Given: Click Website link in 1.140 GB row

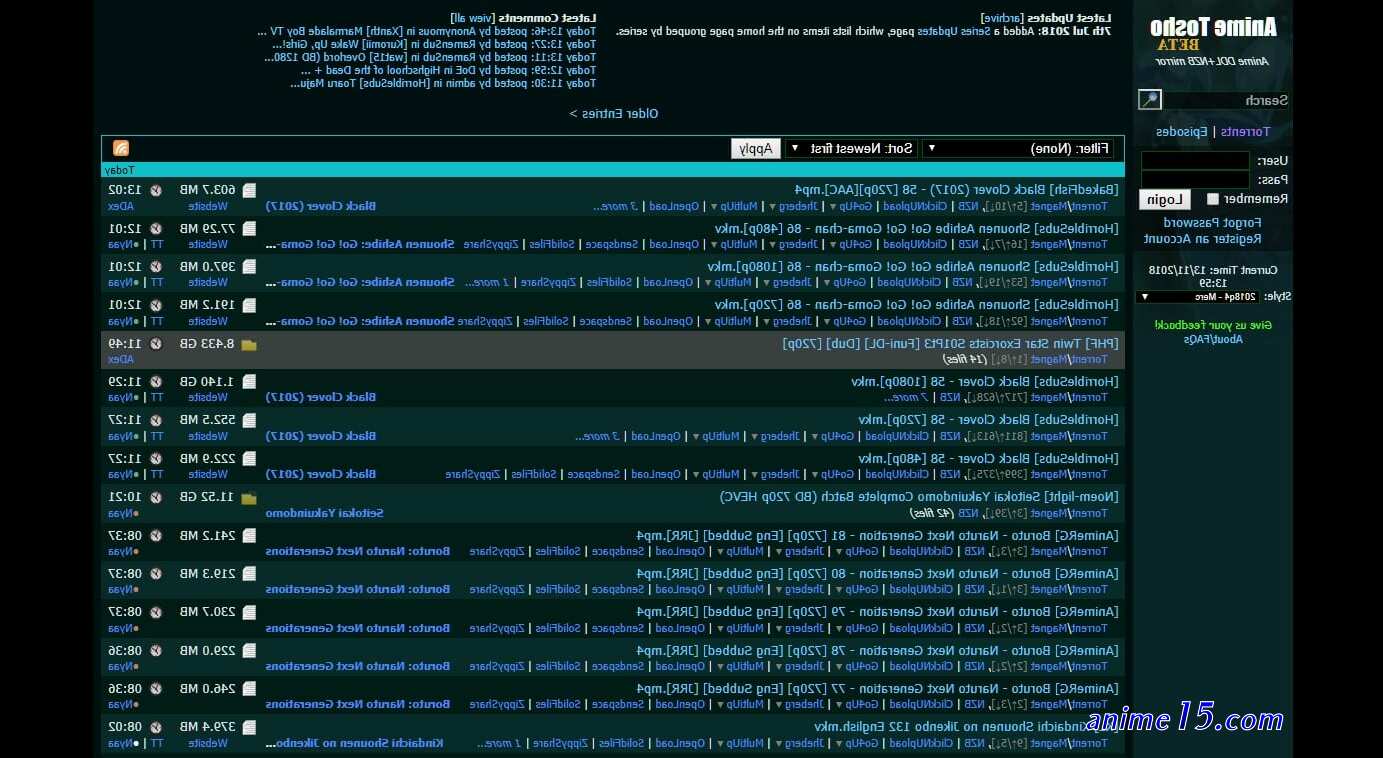Looking at the screenshot, I should pos(208,397).
